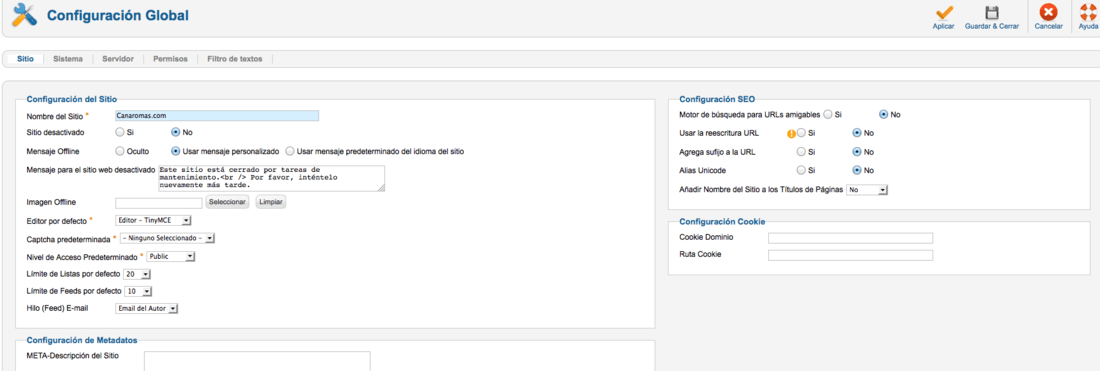
Task: Open Límite de Listas por defecto dropdown
Action: pos(137,274)
